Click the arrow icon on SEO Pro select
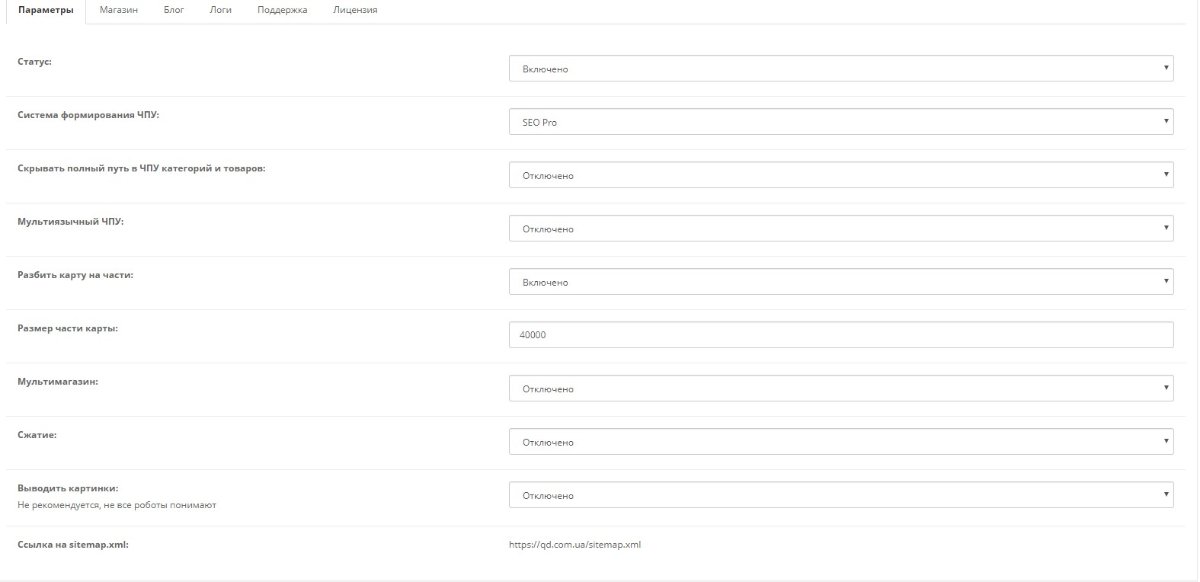Viewport: 1200px width, 582px height. 1166,122
